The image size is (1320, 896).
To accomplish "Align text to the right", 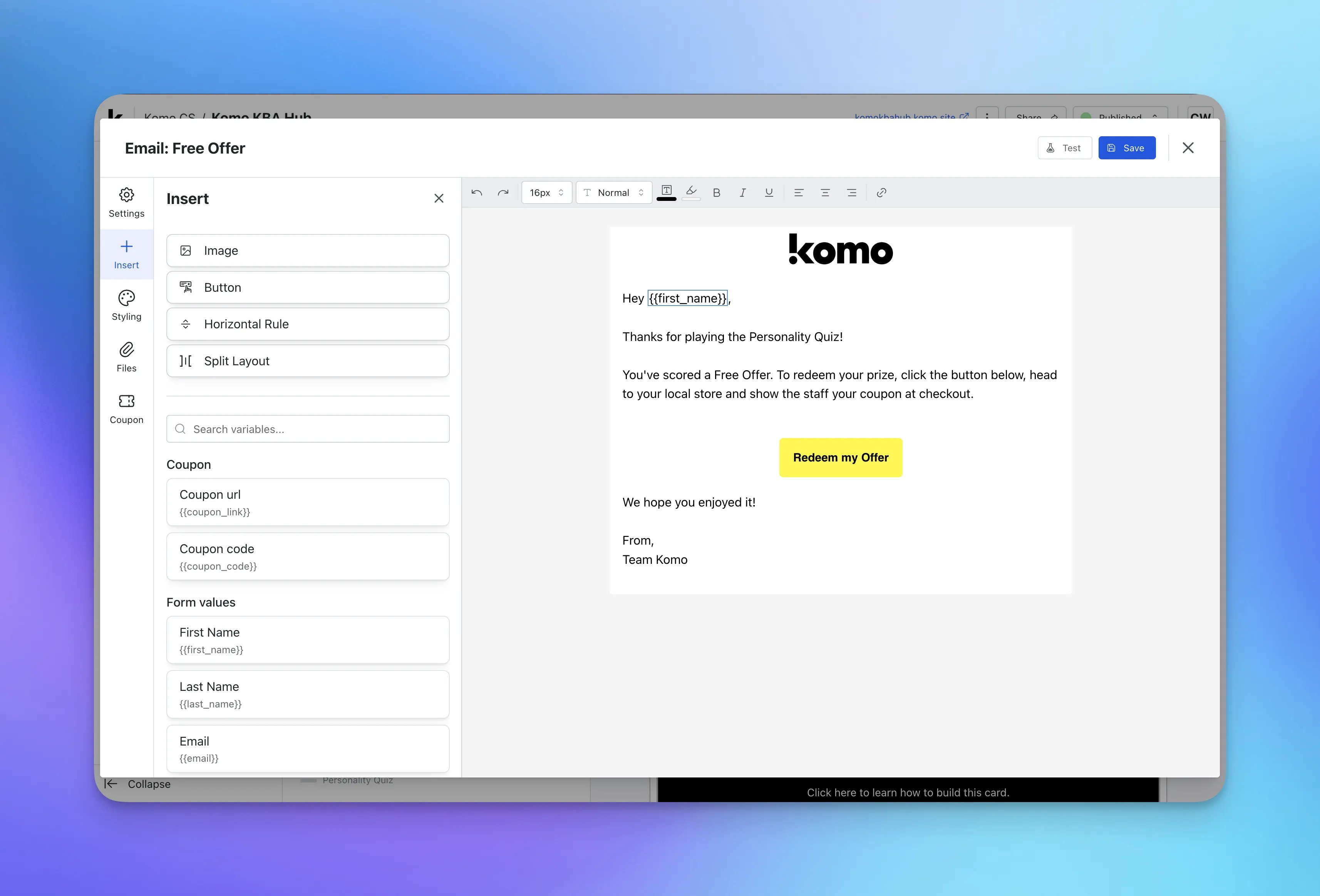I will pyautogui.click(x=851, y=192).
